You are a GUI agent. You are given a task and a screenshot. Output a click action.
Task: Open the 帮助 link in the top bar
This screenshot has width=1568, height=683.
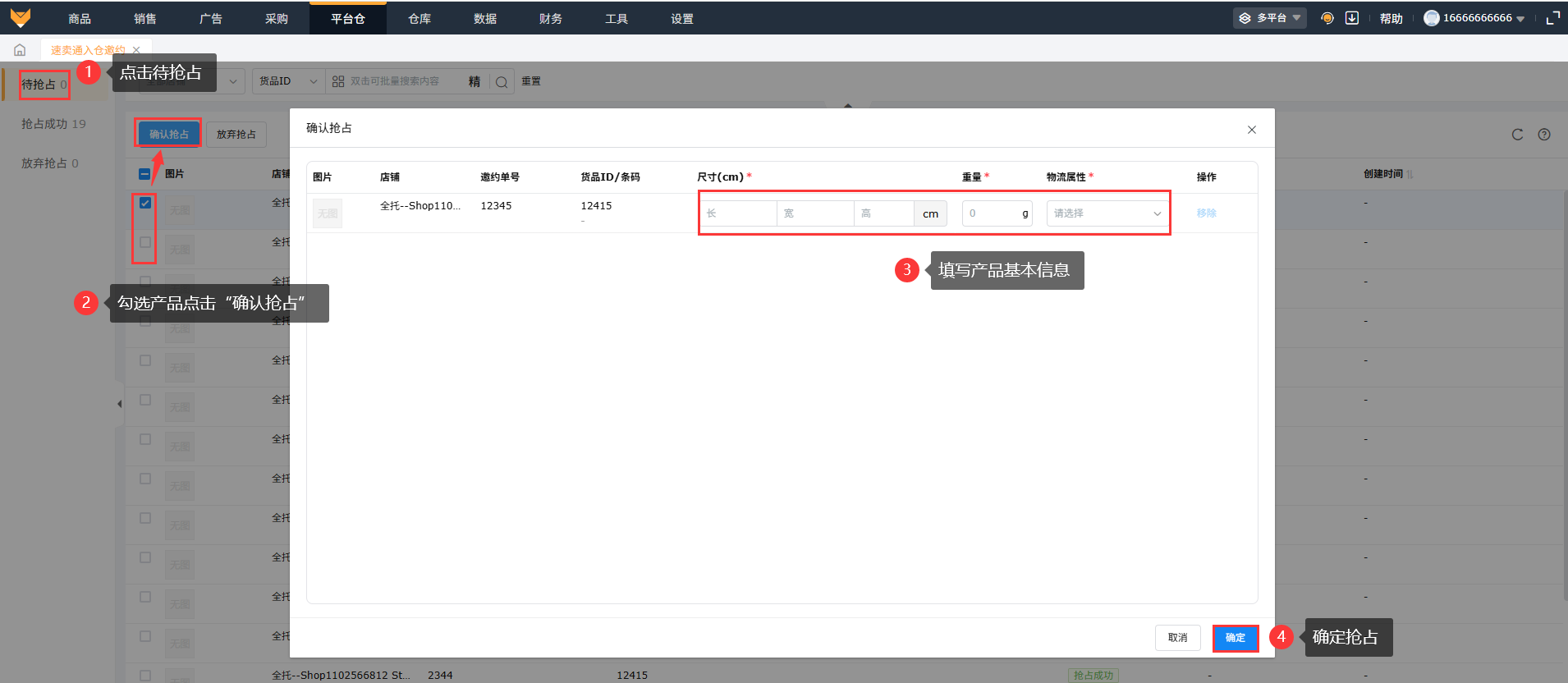click(1391, 18)
